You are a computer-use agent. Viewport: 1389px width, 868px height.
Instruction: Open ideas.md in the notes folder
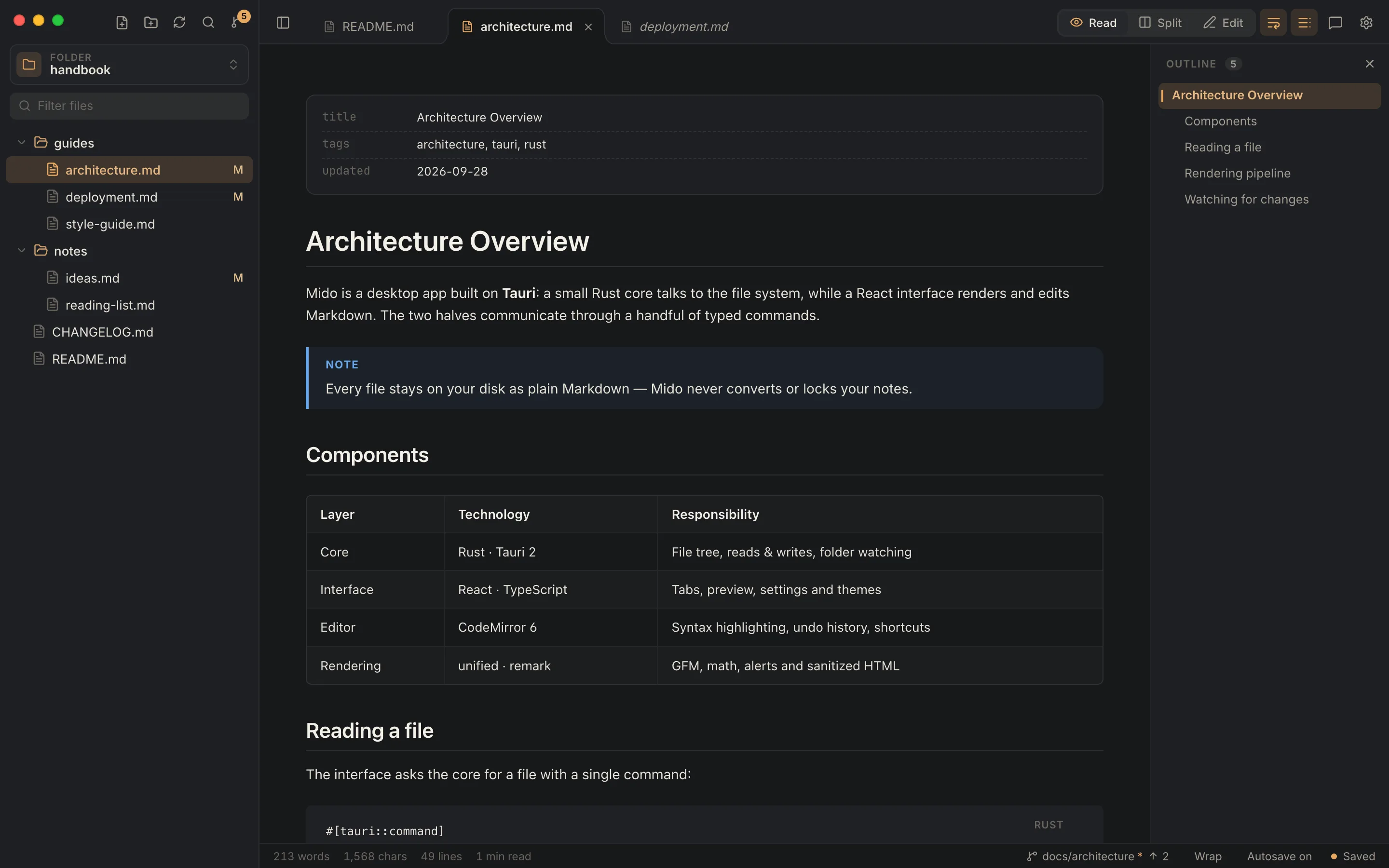pos(129,278)
